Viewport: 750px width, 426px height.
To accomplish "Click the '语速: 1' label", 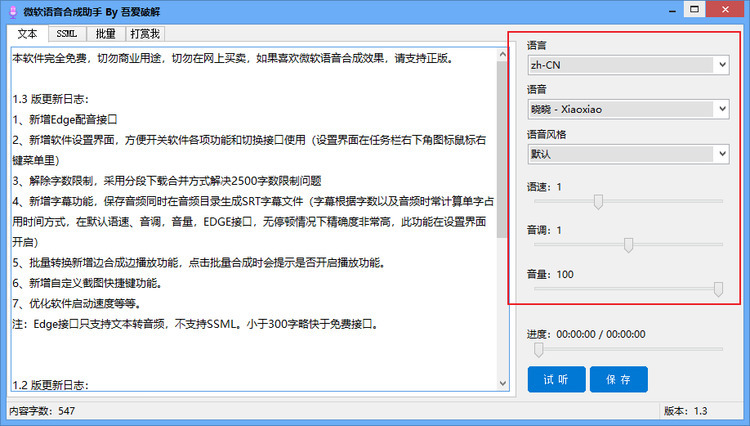I will [544, 187].
